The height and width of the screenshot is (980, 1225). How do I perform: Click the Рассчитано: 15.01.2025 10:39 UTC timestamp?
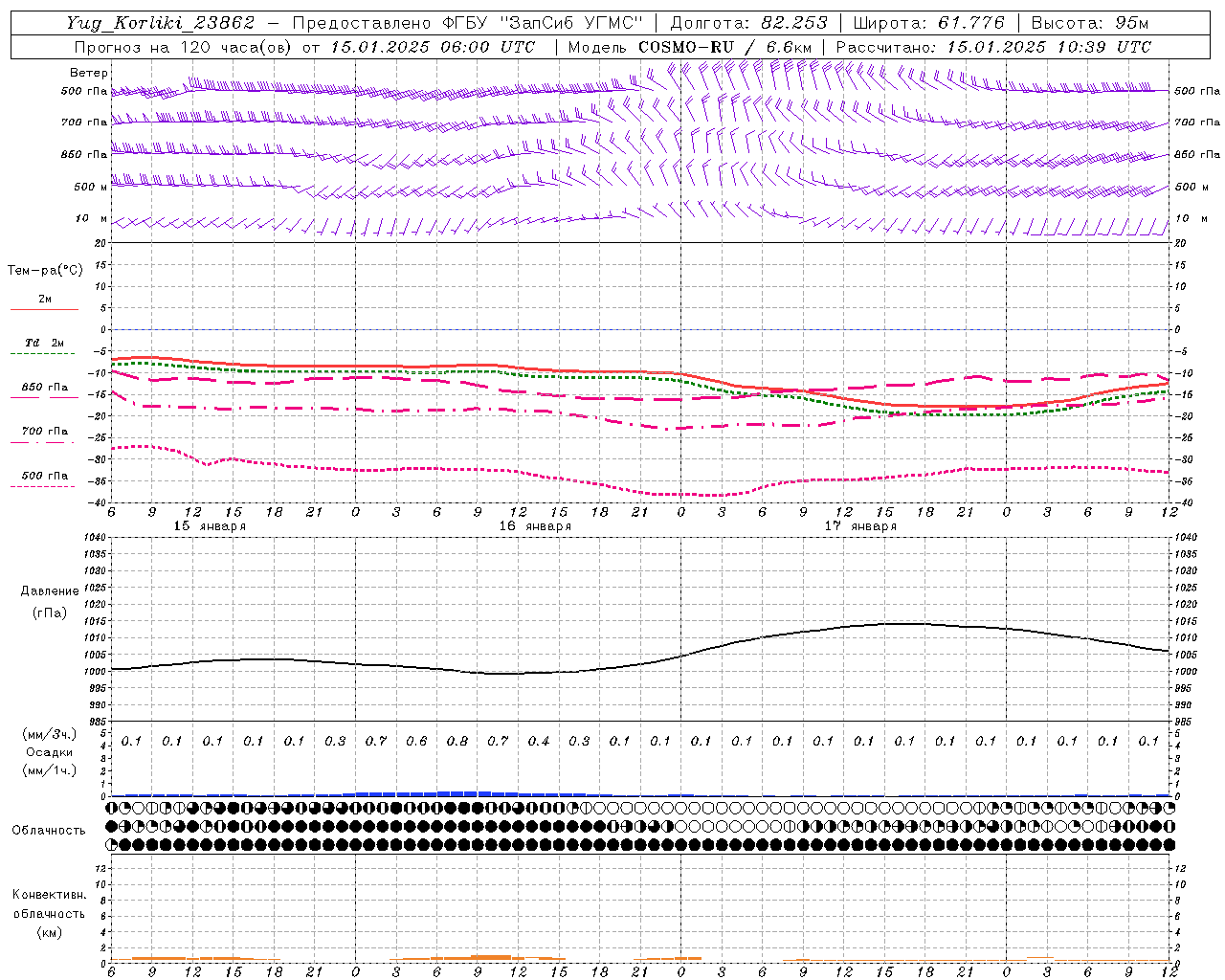click(x=993, y=47)
